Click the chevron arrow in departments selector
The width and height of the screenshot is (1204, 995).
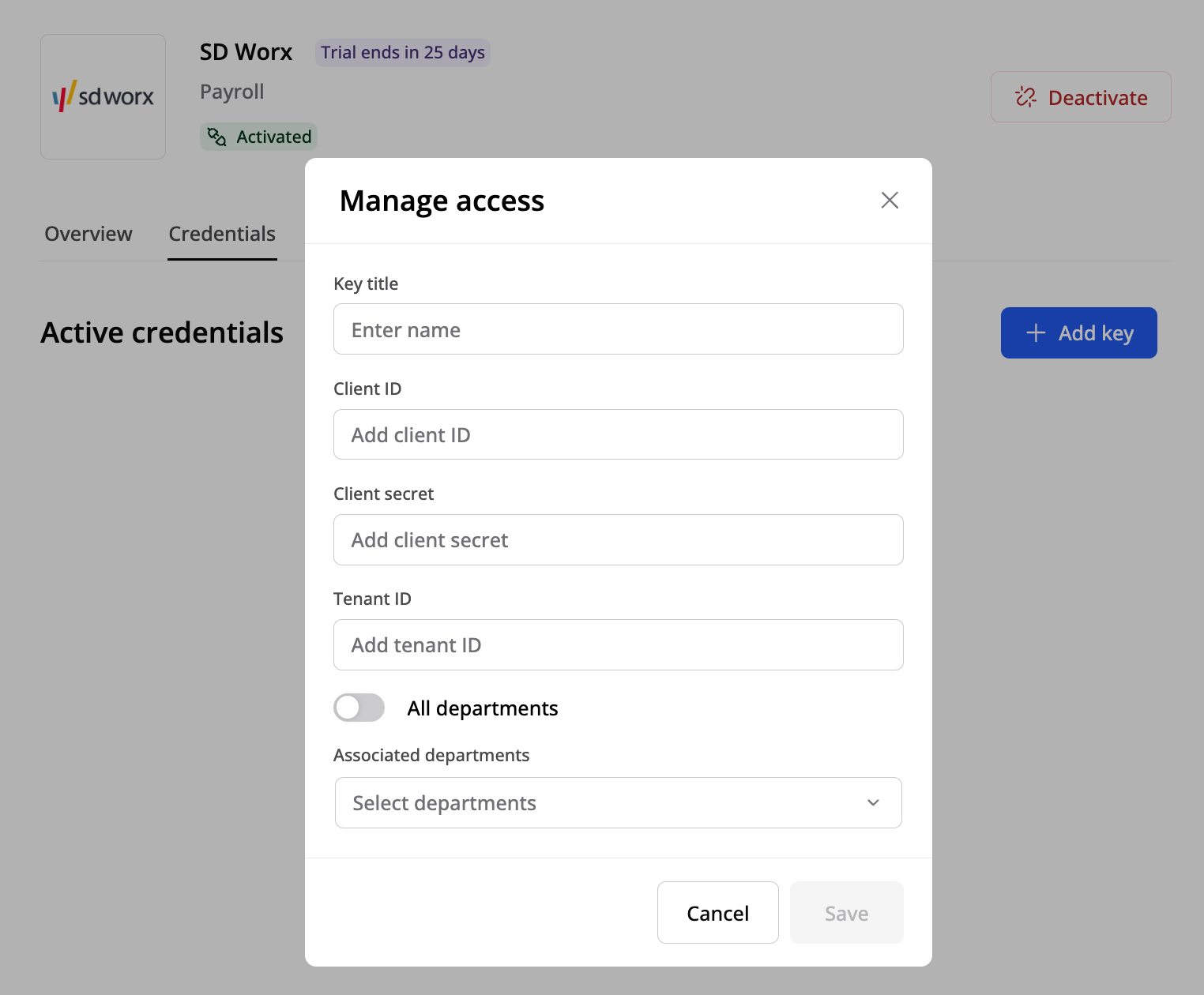pyautogui.click(x=873, y=802)
